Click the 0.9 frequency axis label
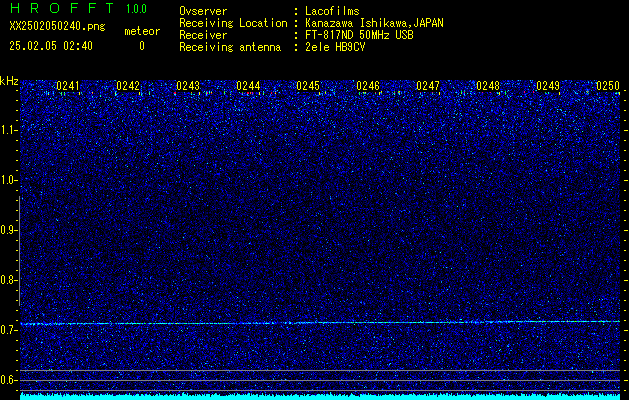The height and width of the screenshot is (400, 629). click(8, 230)
